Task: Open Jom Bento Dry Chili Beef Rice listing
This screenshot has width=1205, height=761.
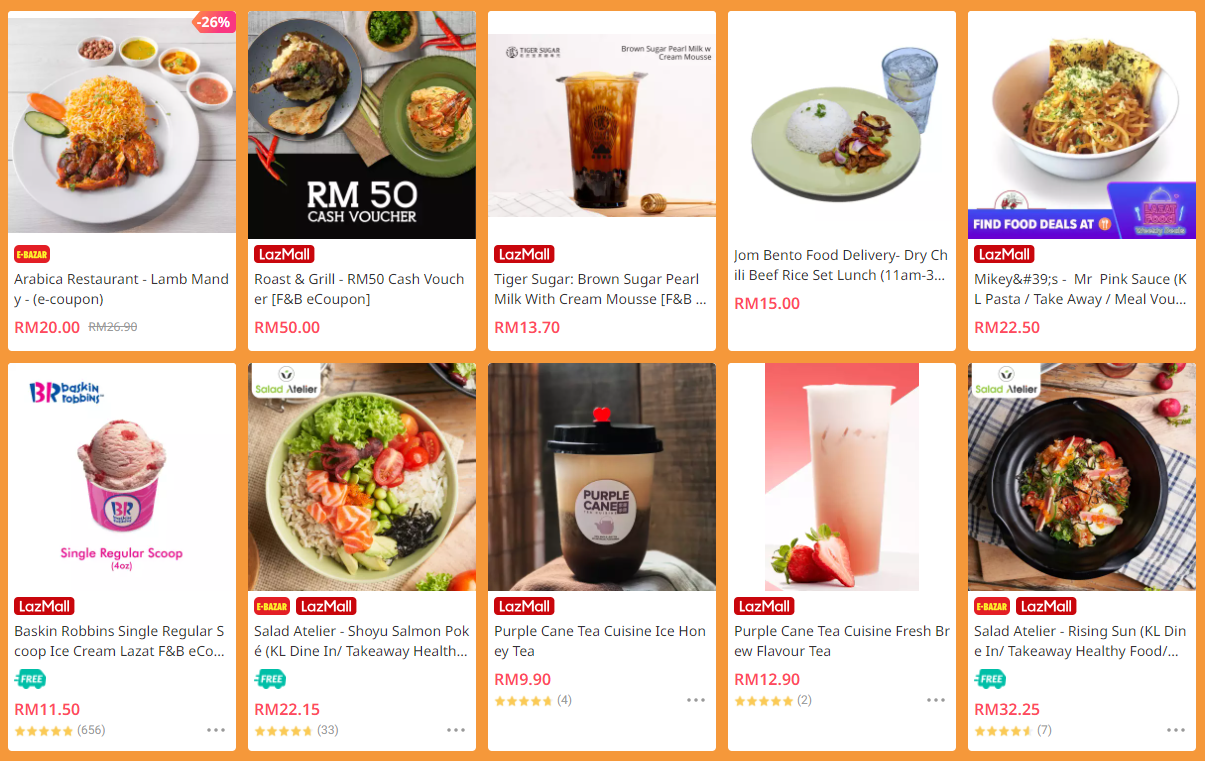Action: click(841, 265)
